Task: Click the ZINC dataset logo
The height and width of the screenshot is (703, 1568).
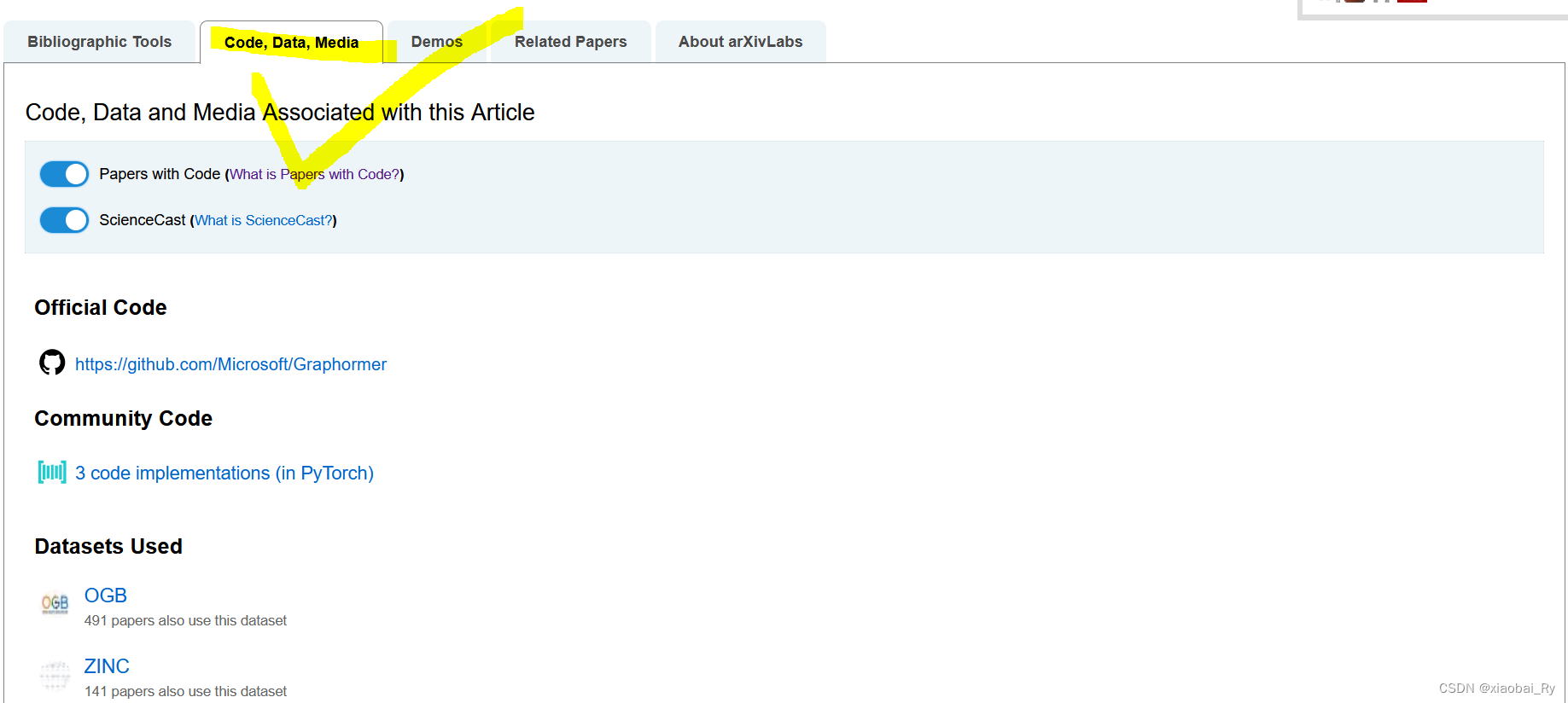Action: pos(55,674)
